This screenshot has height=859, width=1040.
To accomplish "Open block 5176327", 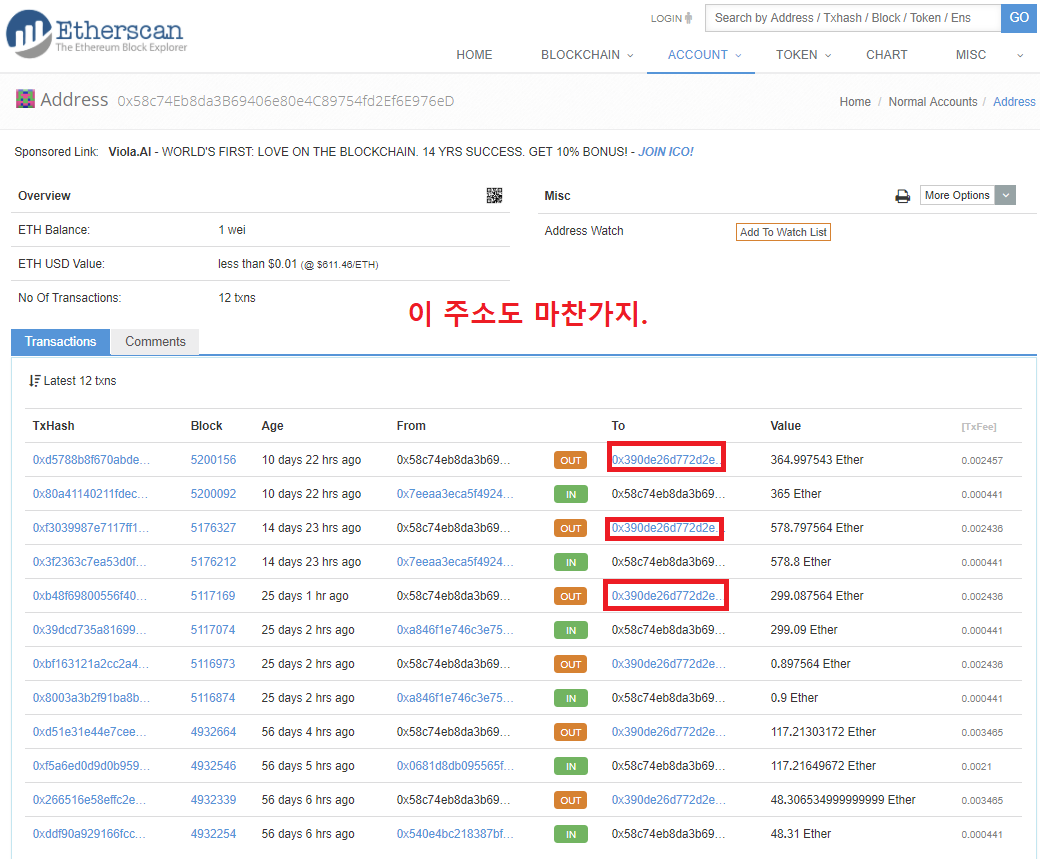I will [213, 527].
